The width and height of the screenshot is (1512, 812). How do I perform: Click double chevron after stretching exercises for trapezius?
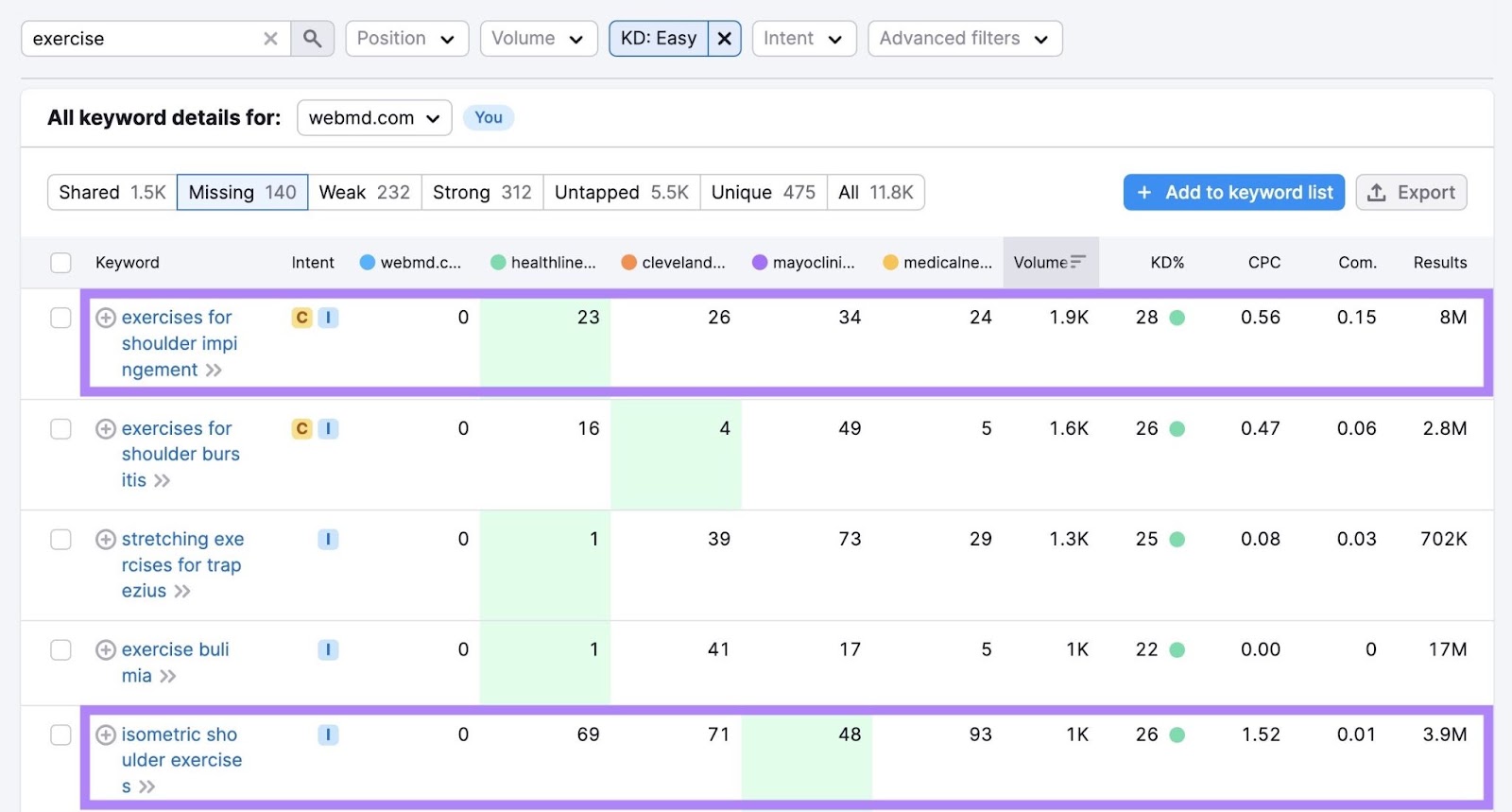point(182,592)
